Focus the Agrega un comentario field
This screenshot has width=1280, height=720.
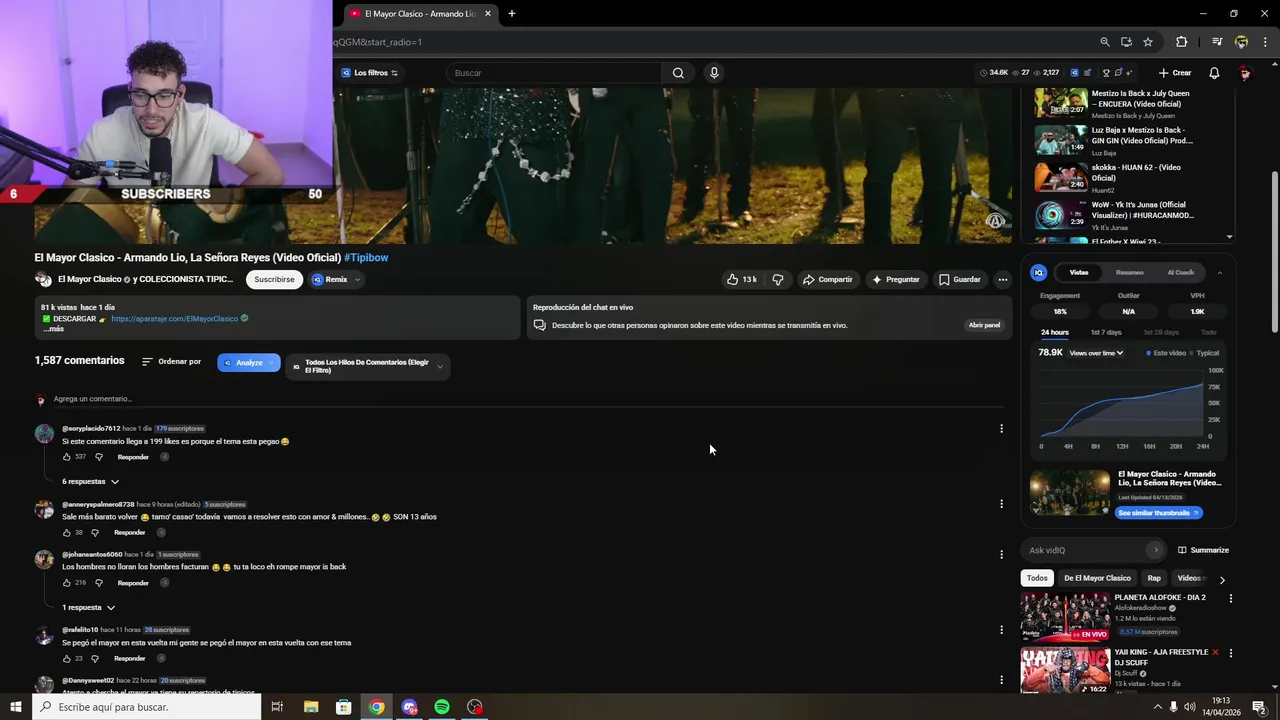pos(530,399)
